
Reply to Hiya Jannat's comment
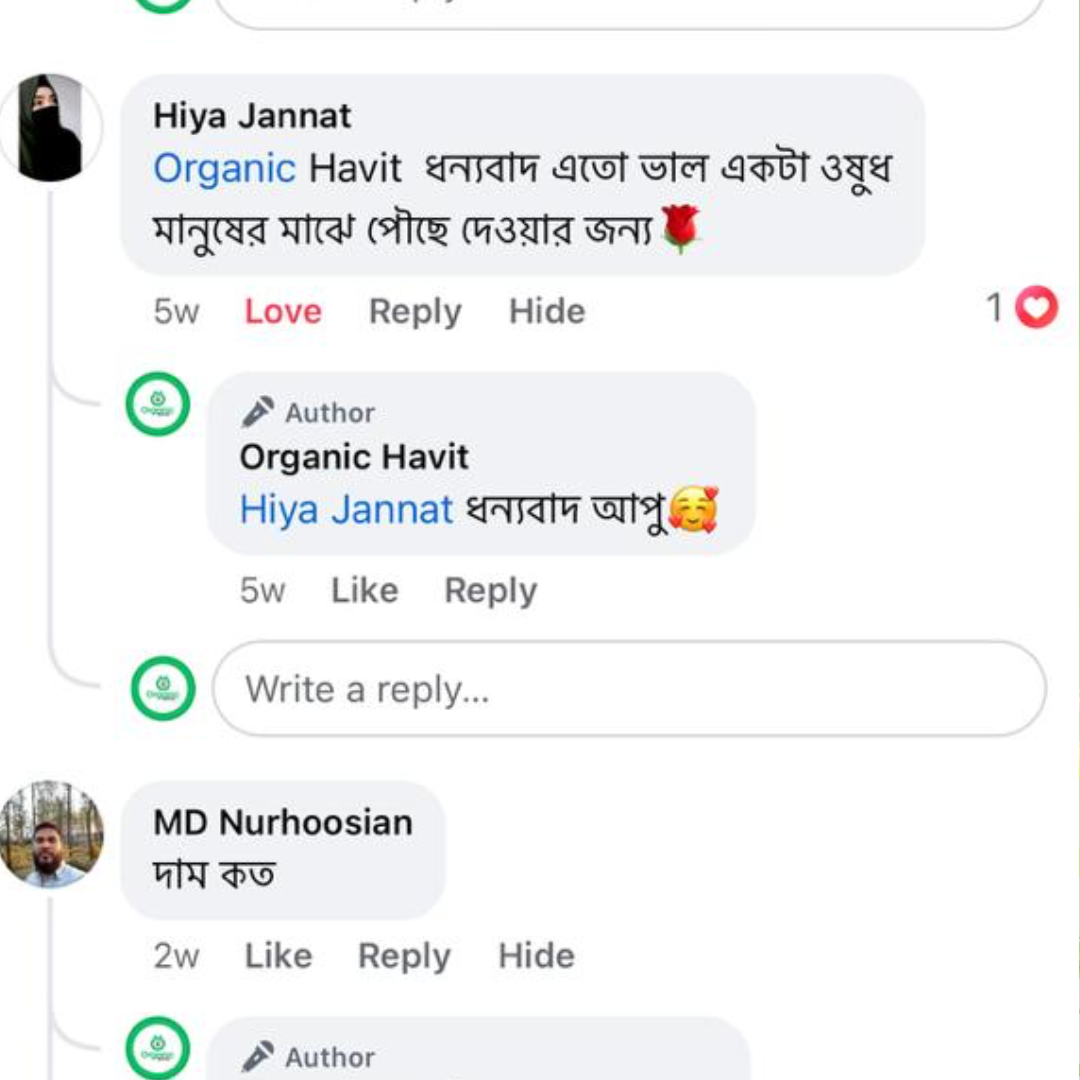tap(415, 311)
